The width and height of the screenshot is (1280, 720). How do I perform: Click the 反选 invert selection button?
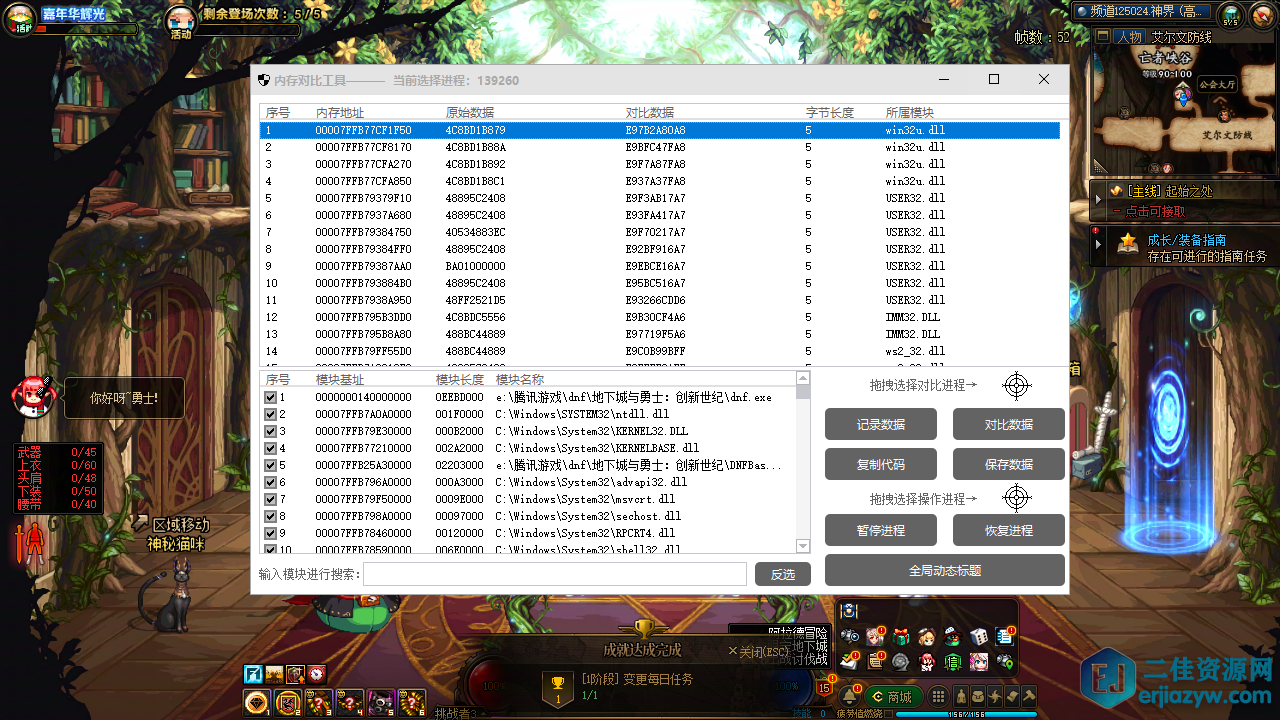point(783,574)
